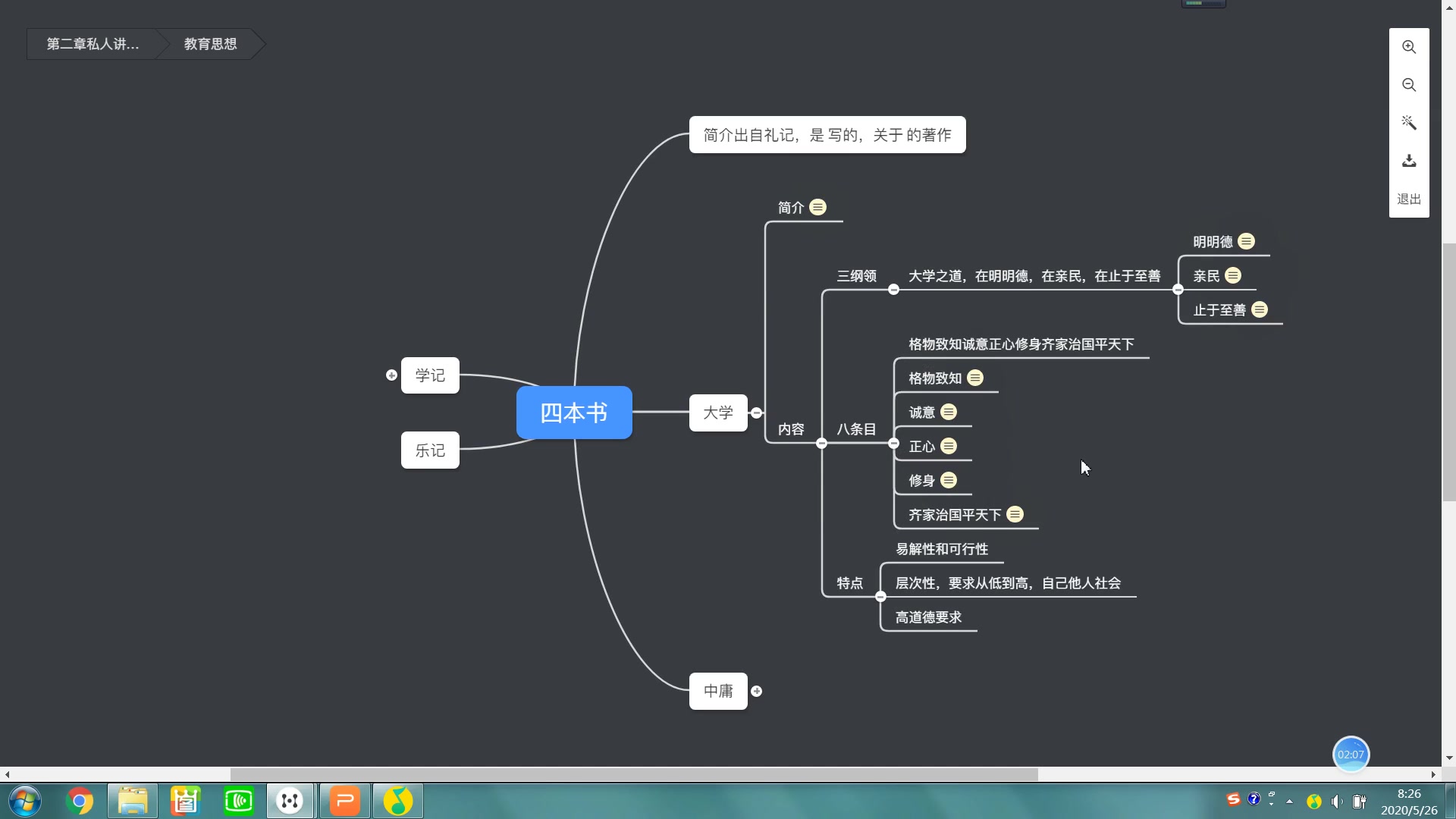Click the volume speaker tray icon
Screen dimensions: 1456x819
pyautogui.click(x=1337, y=802)
